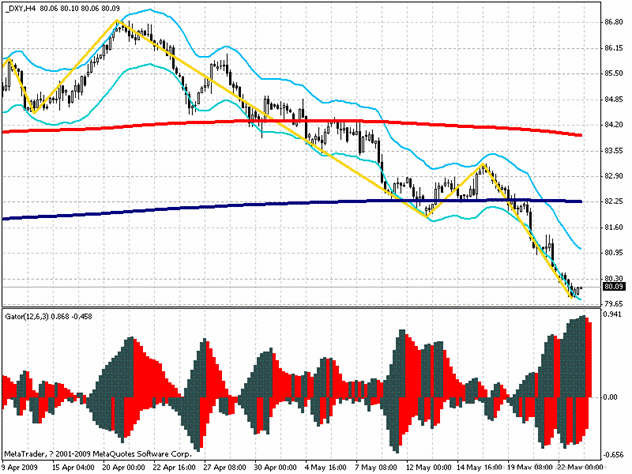632x474 pixels.
Task: Click the 81.60 price axis label
Action: 614,227
